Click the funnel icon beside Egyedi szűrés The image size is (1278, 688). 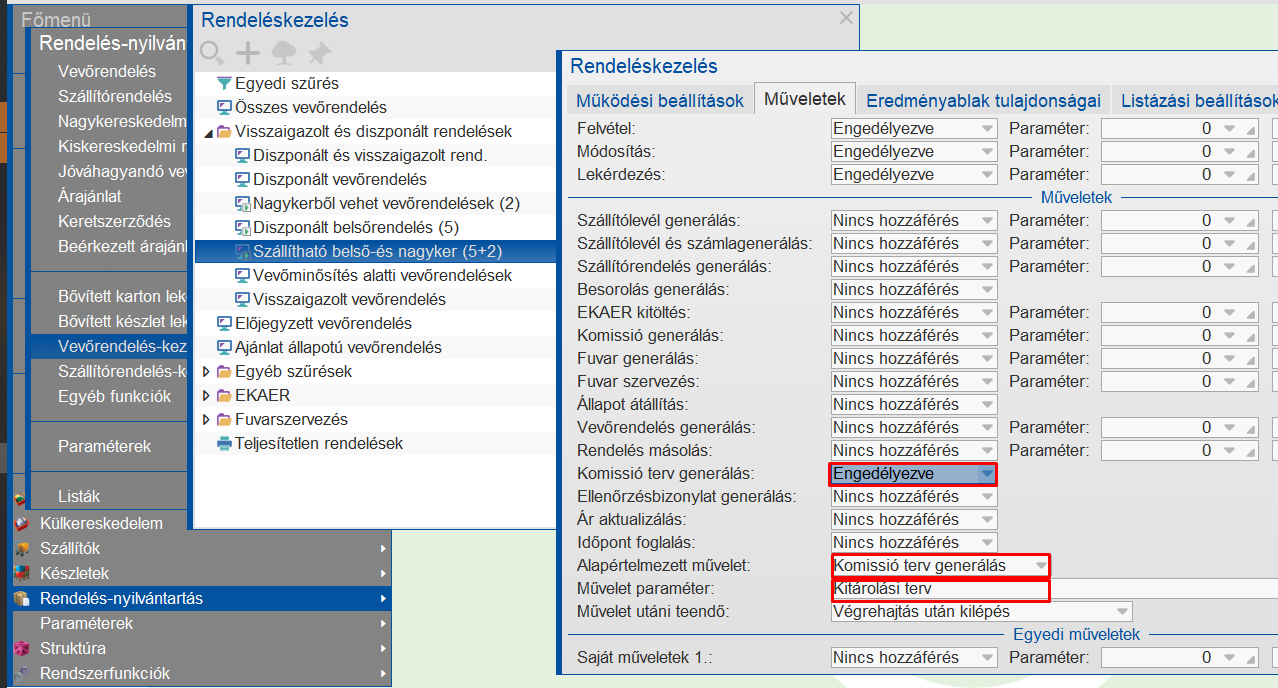pyautogui.click(x=224, y=83)
